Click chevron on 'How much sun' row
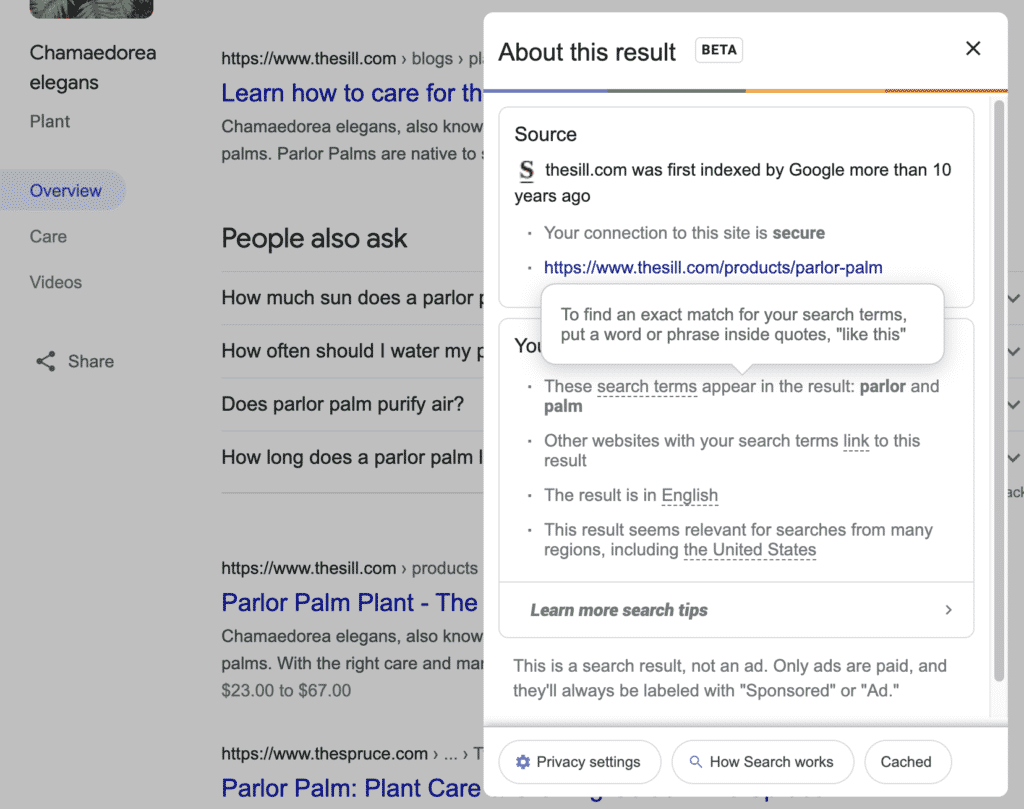Viewport: 1024px width, 809px height. coord(1014,298)
